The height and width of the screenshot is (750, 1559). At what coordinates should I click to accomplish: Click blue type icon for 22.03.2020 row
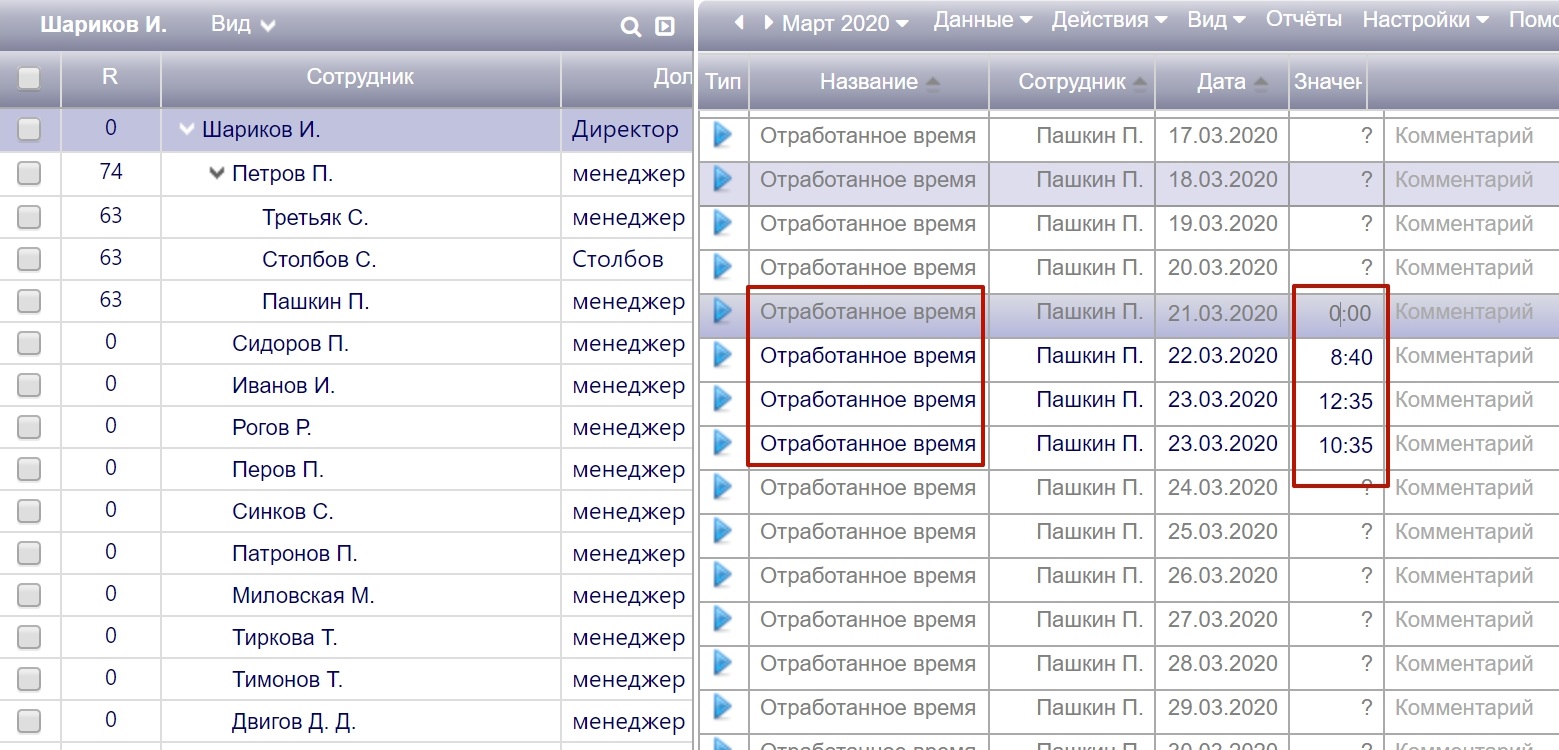click(x=722, y=356)
